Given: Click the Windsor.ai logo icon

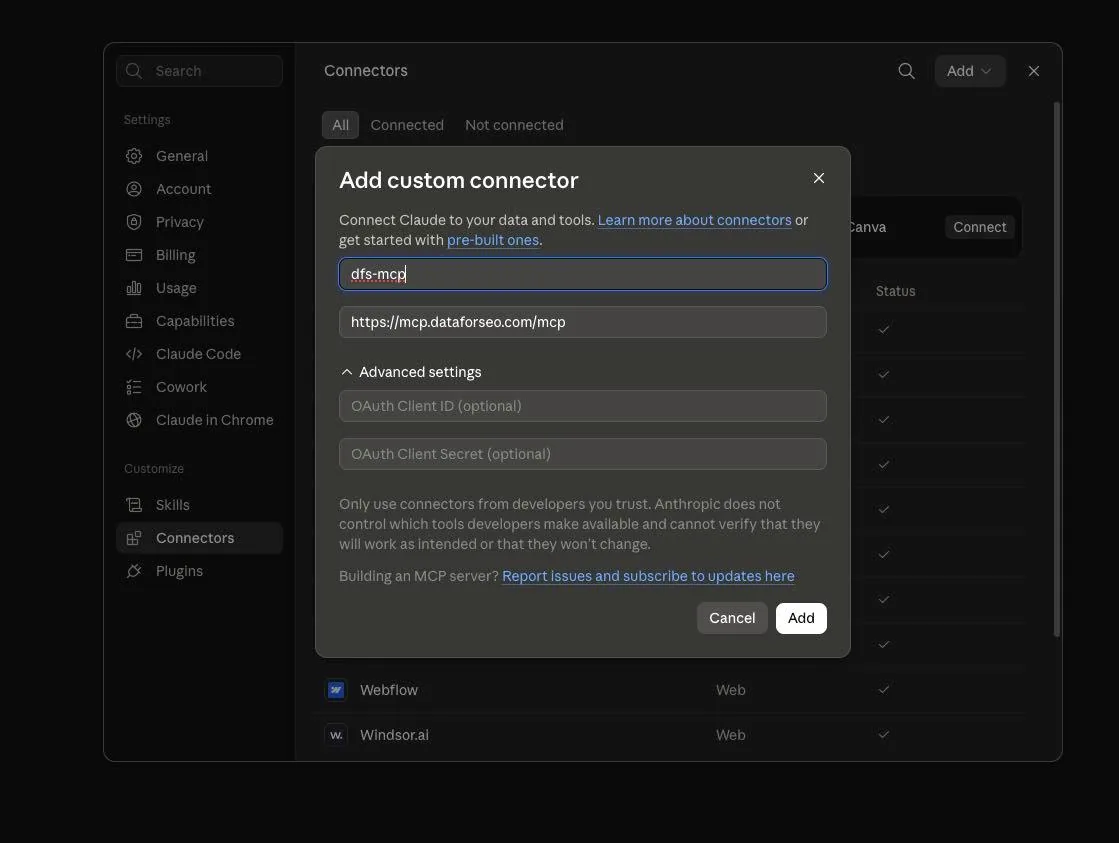Looking at the screenshot, I should [x=336, y=735].
